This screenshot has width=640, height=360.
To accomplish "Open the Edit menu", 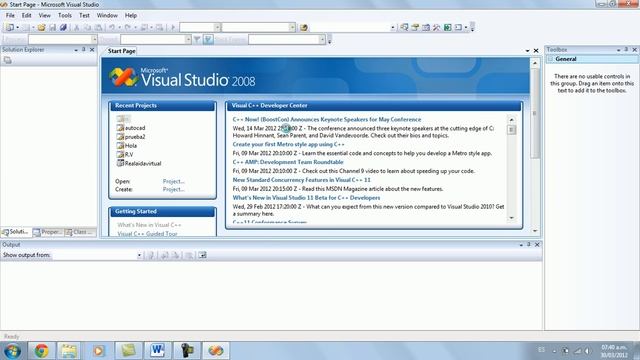I will [x=27, y=15].
